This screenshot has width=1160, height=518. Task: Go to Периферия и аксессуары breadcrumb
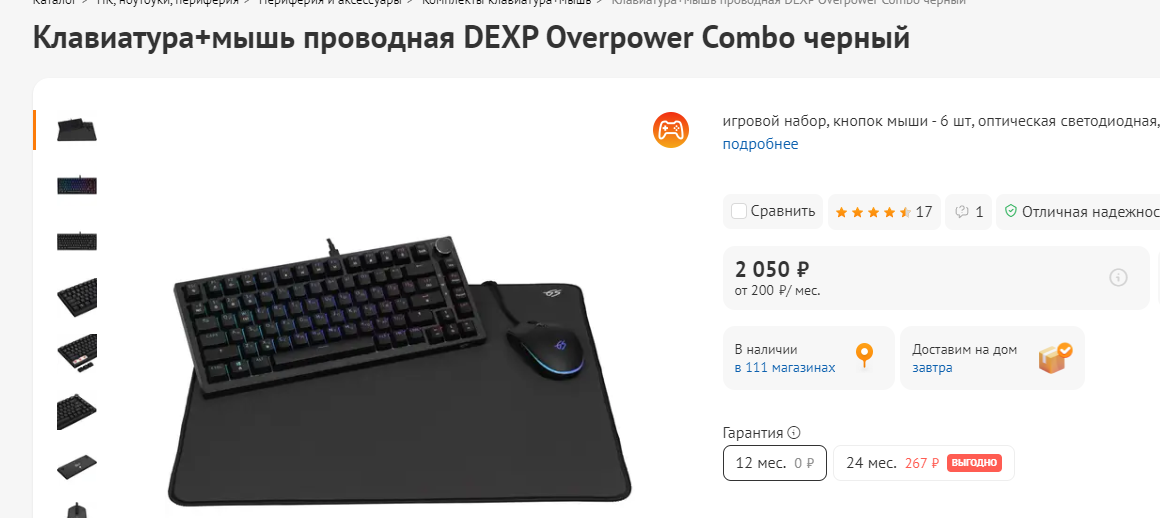point(330,2)
